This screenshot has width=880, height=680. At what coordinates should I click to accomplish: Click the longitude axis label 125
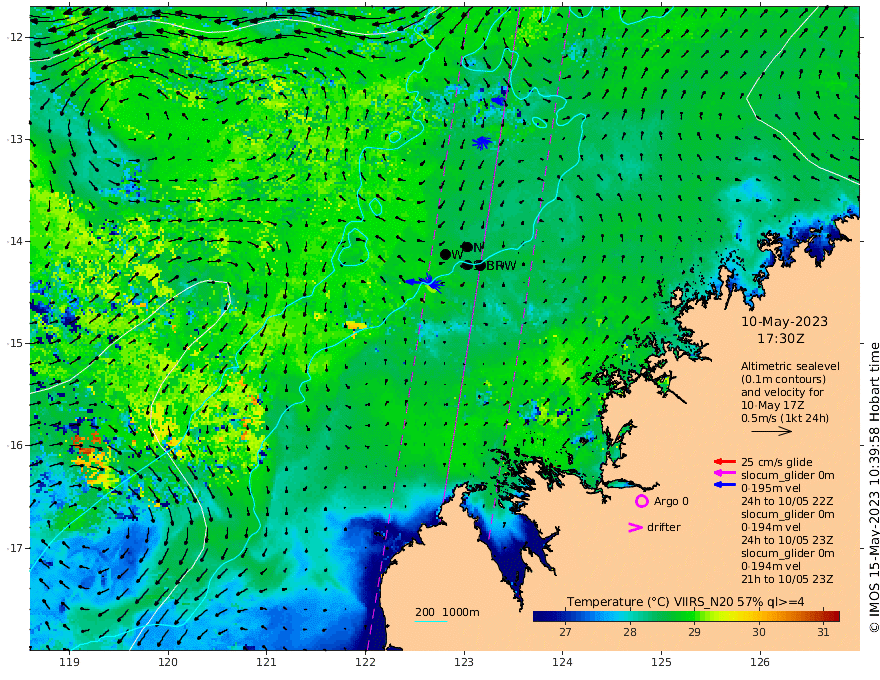[662, 662]
